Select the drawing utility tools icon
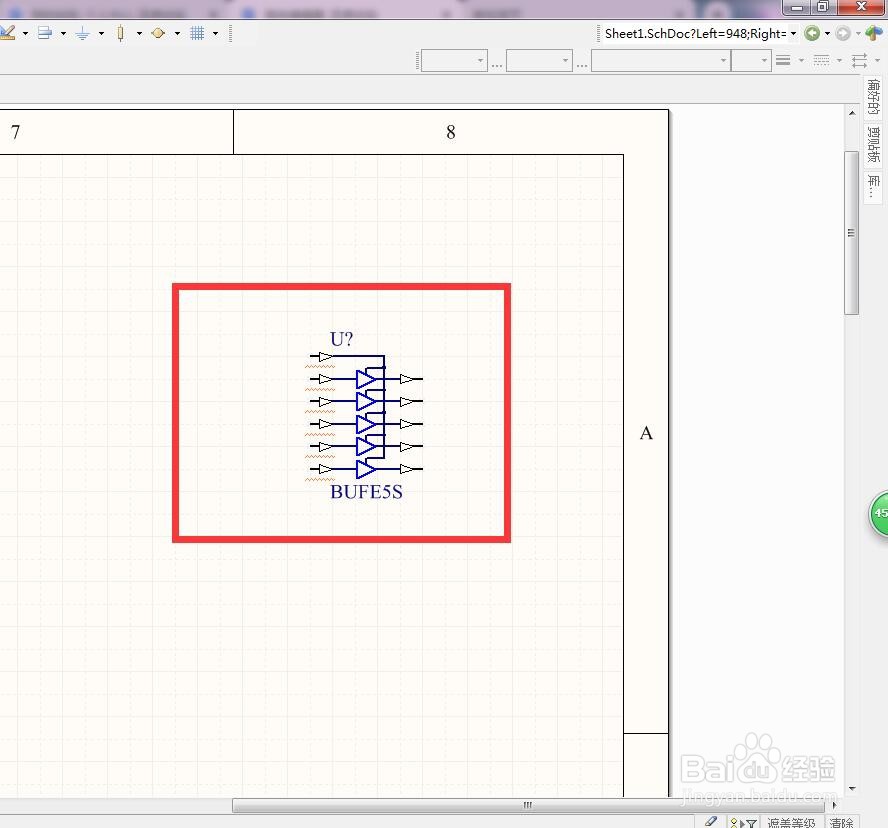 click(7, 33)
